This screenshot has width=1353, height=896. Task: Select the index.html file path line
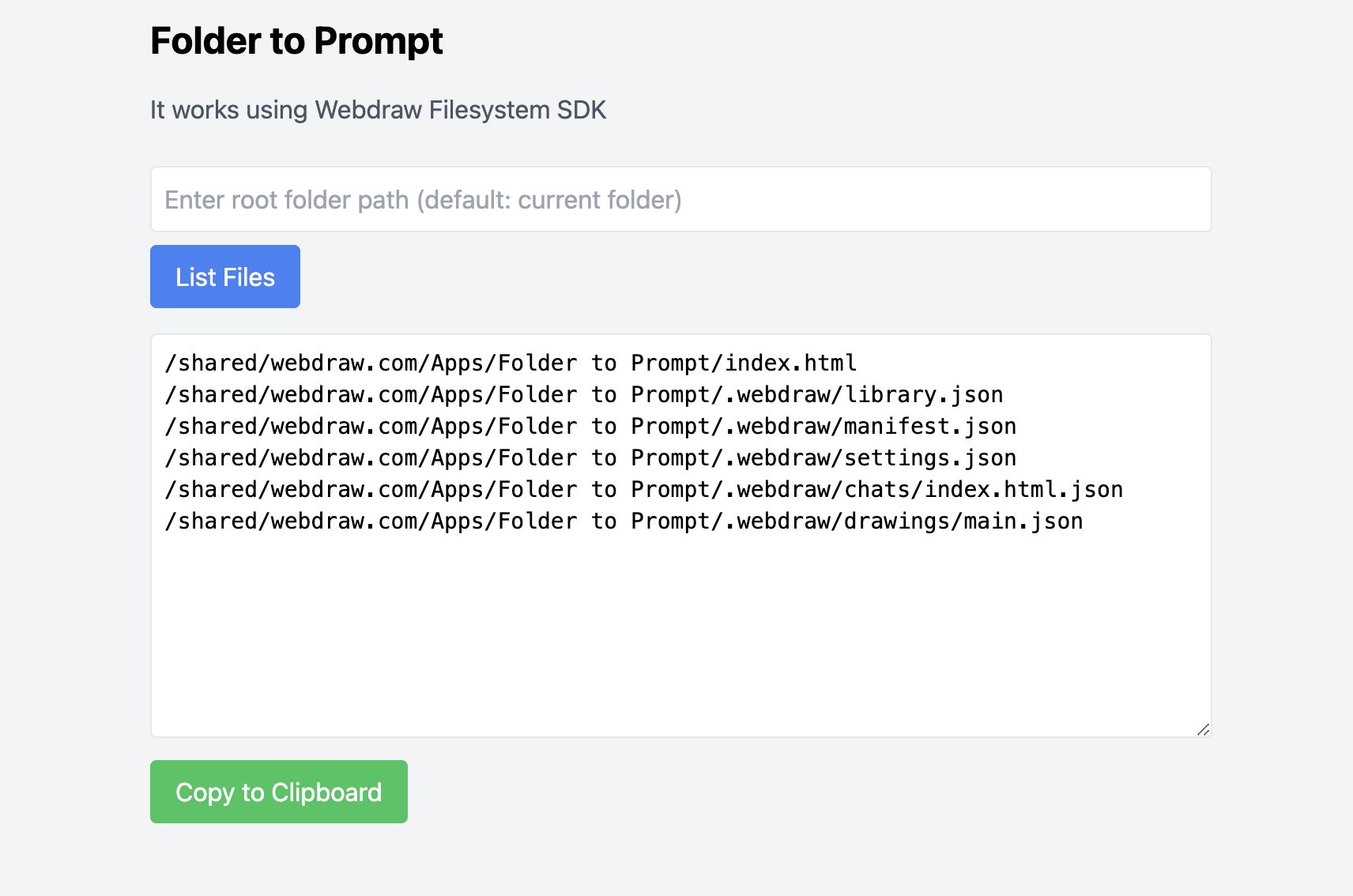(510, 363)
